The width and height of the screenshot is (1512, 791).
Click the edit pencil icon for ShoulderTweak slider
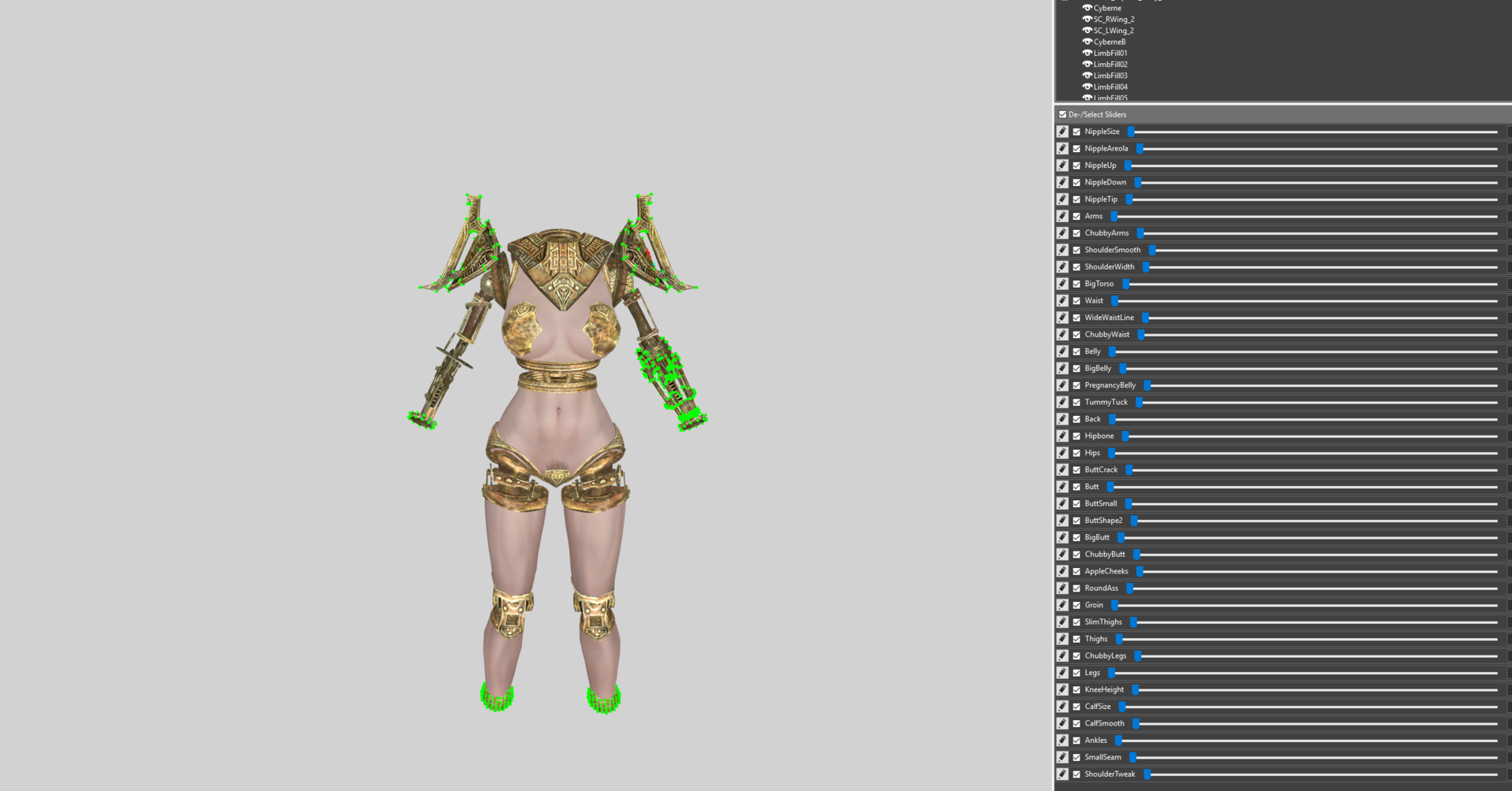pos(1062,774)
